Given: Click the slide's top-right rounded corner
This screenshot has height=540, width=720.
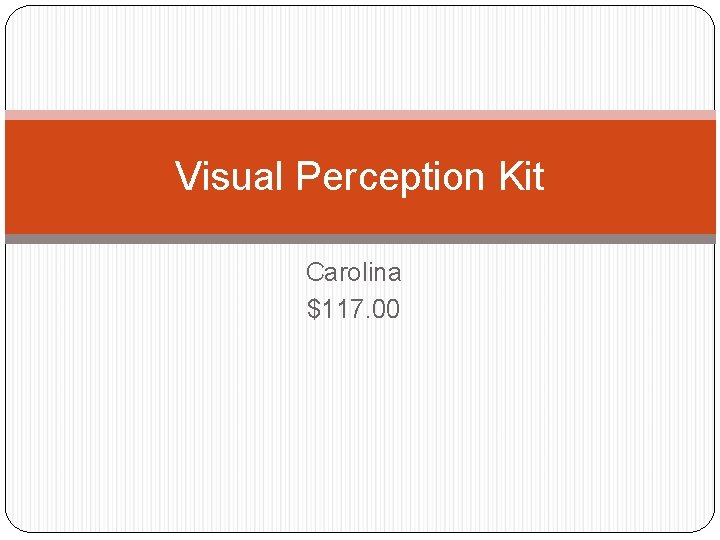Looking at the screenshot, I should 706,14.
